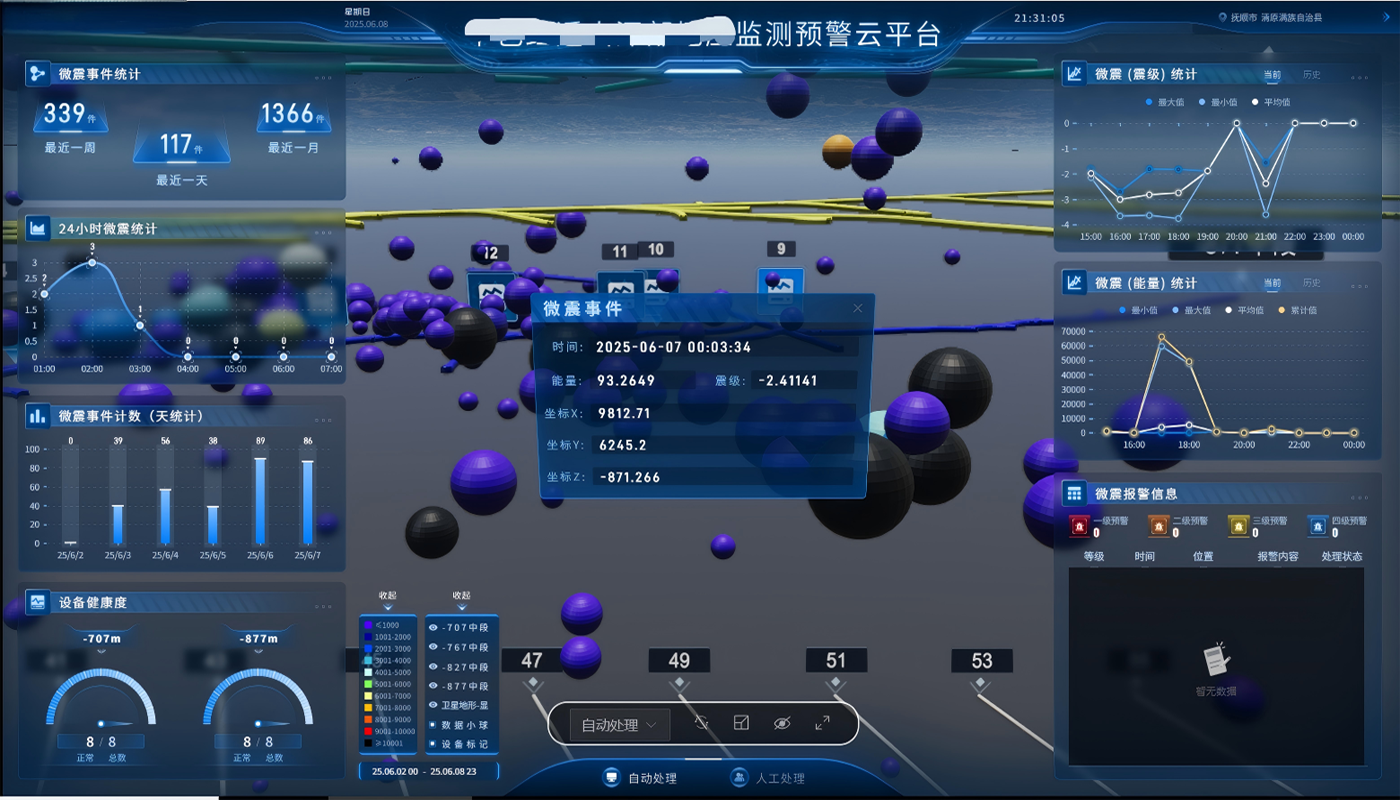Click the layout split icon in the bottom toolbar
Viewport: 1400px width, 800px height.
point(741,723)
